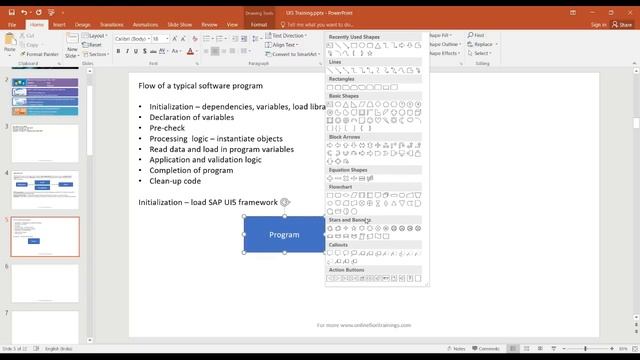Viewport: 640px width, 360px height.
Task: Open the Drawing Tools Format tab
Action: point(259,25)
